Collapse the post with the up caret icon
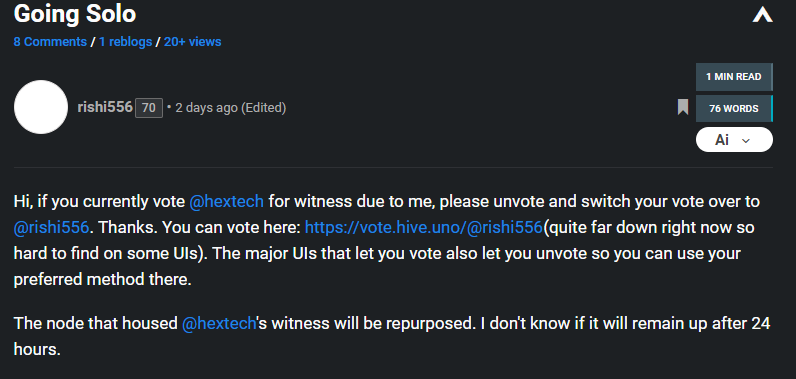Image resolution: width=796 pixels, height=379 pixels. pyautogui.click(x=762, y=15)
